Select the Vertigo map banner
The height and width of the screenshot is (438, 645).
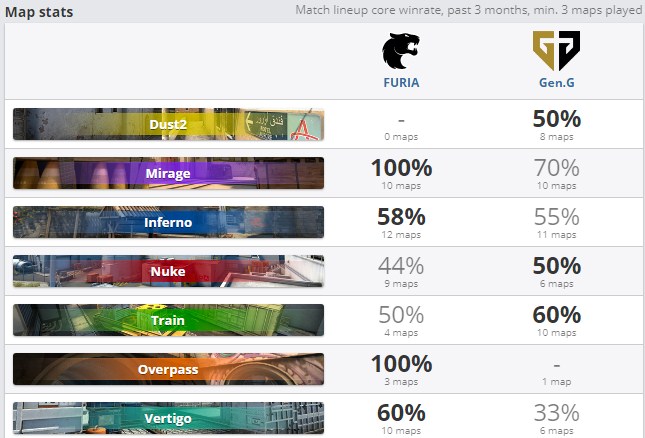[x=168, y=417]
